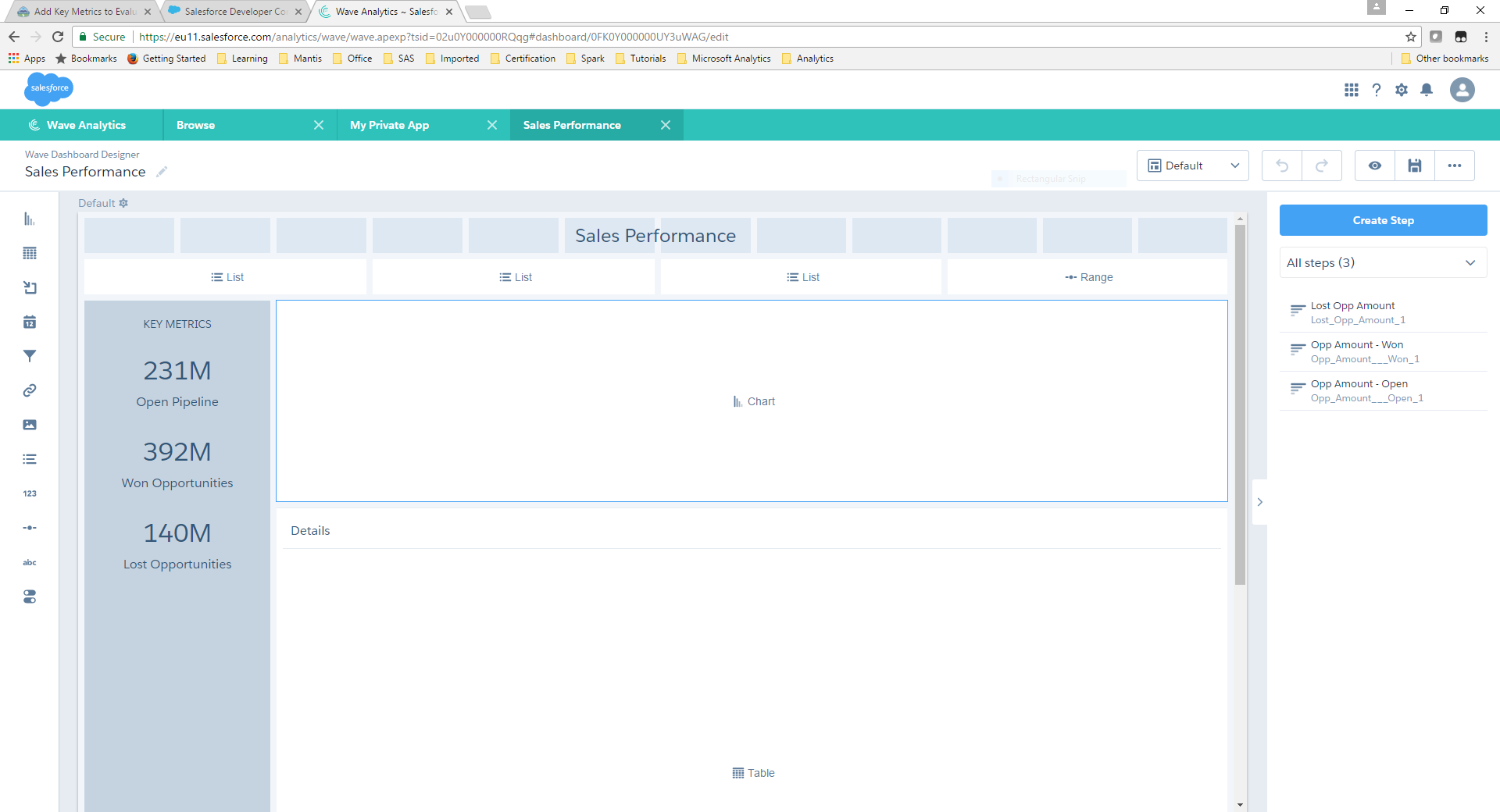Reload the page in the browser
This screenshot has height=812, width=1500.
pos(58,37)
